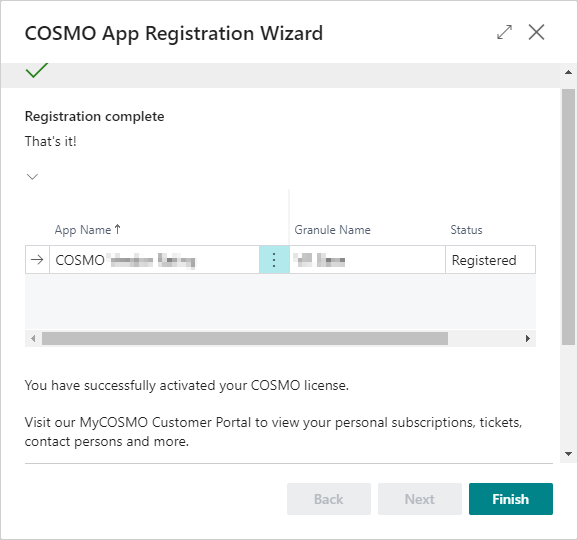Screen dimensions: 578x540
Task: Select the Registered status cell
Action: point(490,260)
